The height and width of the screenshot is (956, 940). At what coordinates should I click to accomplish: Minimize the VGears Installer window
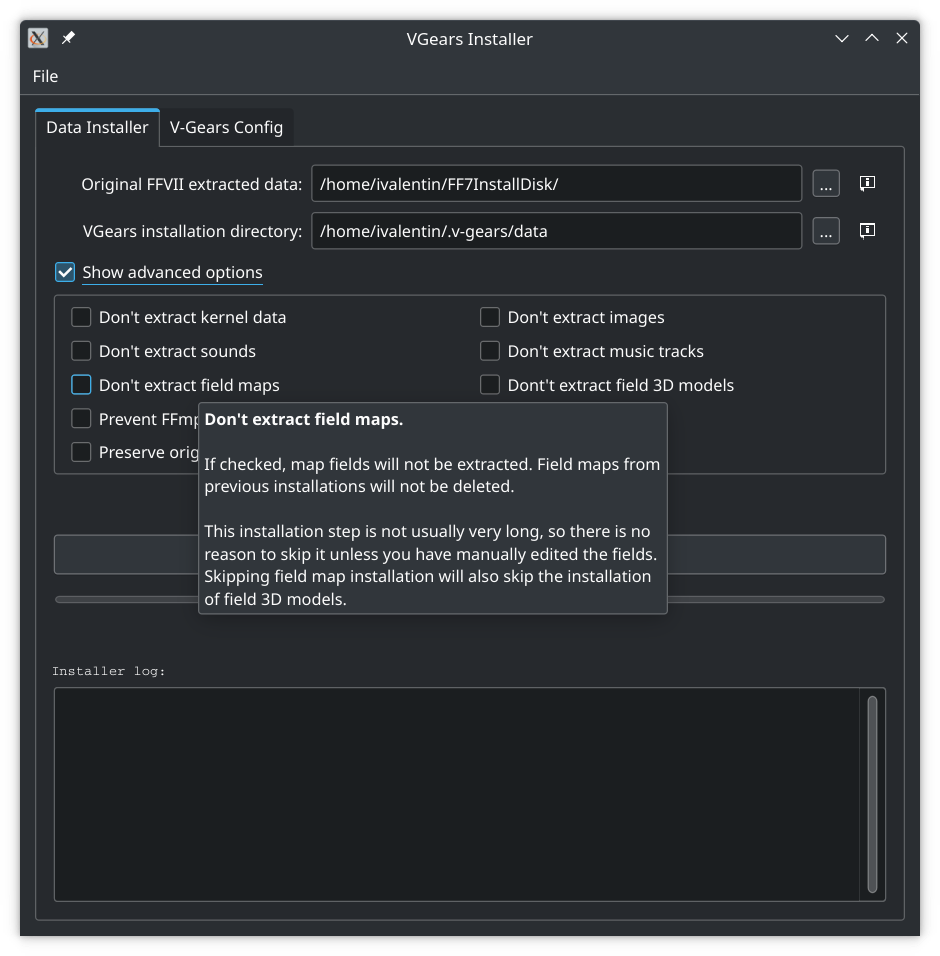(x=842, y=38)
